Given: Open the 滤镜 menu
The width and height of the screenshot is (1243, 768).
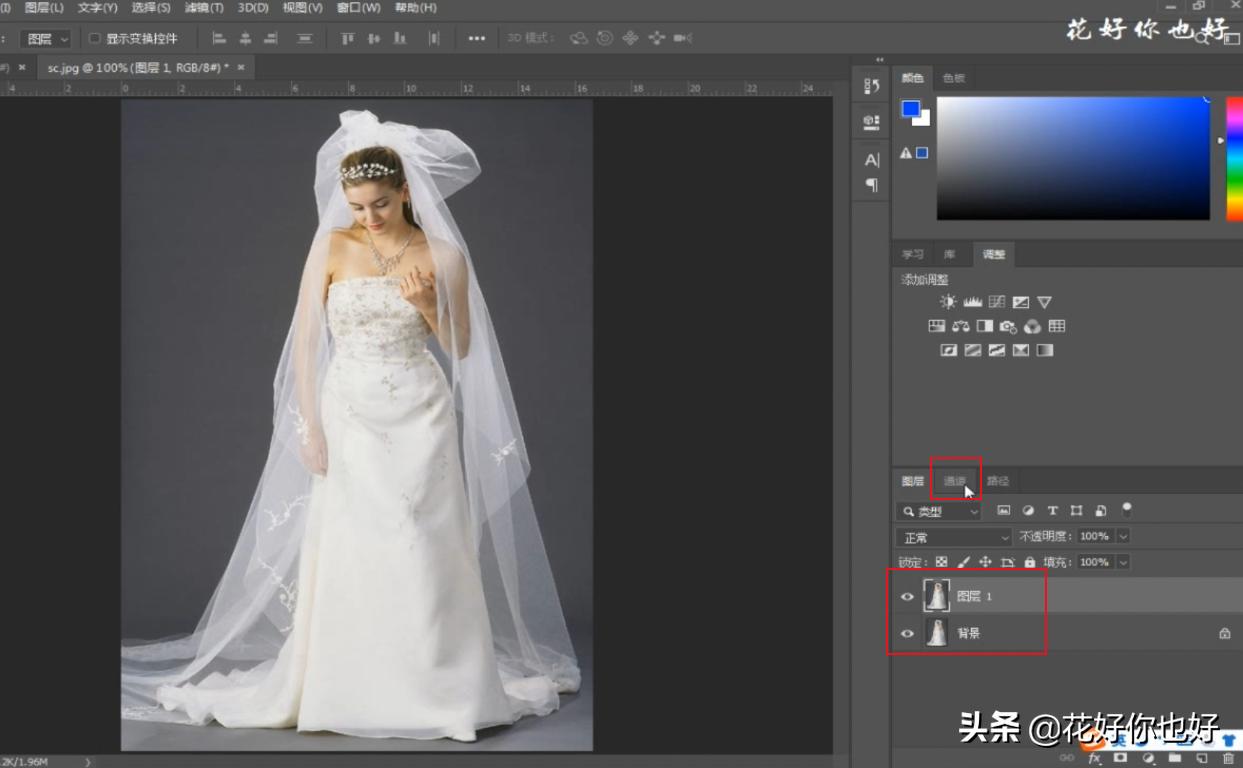Looking at the screenshot, I should [x=203, y=8].
